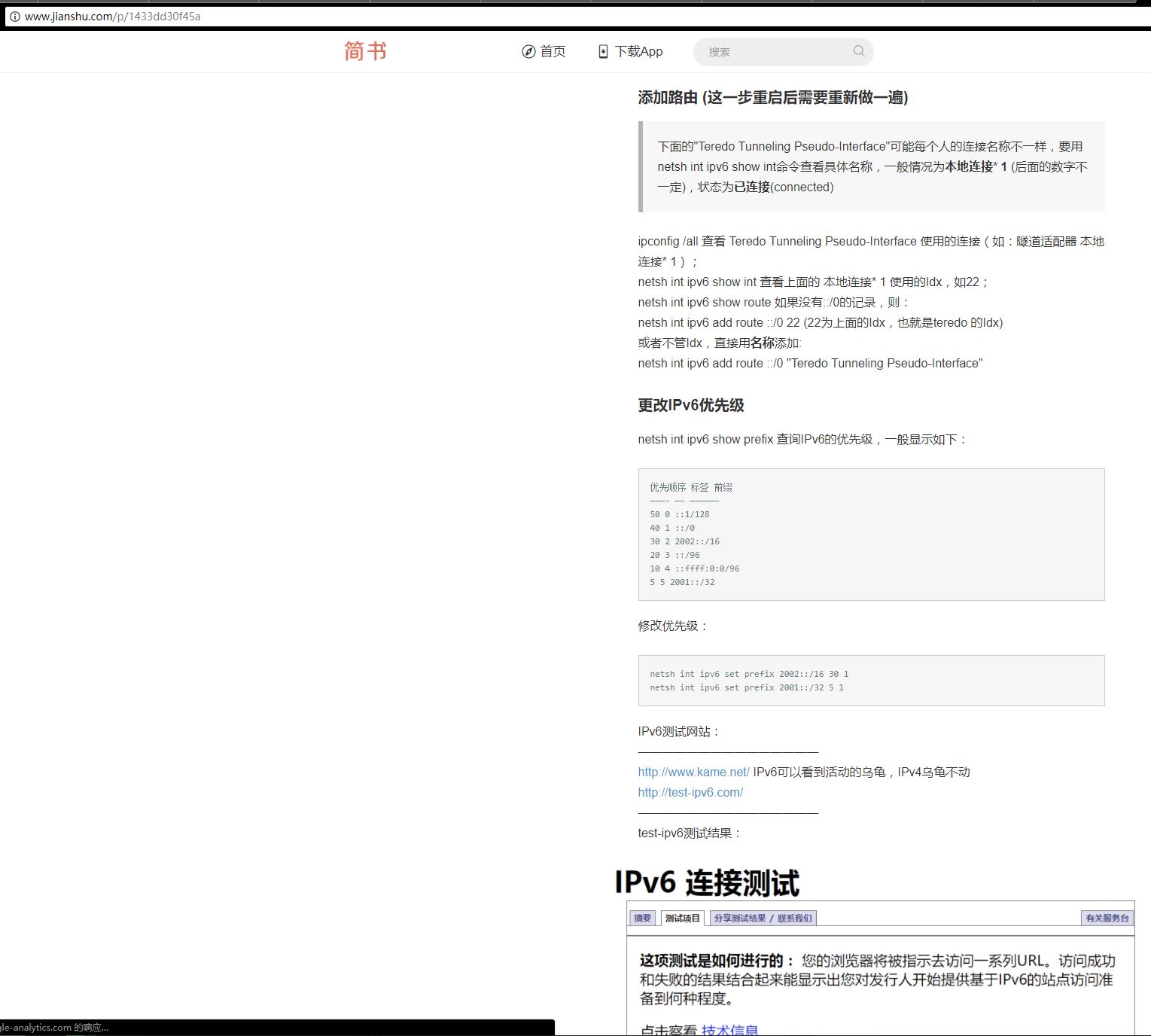Click the IPv6 priority code block
Screen dimensions: 1151x1036
[870, 535]
